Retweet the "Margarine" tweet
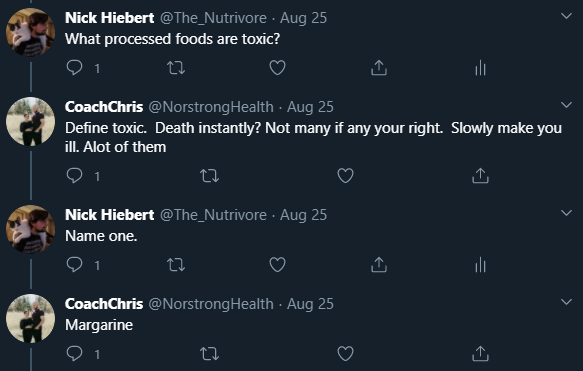This screenshot has width=583, height=371. [210, 354]
